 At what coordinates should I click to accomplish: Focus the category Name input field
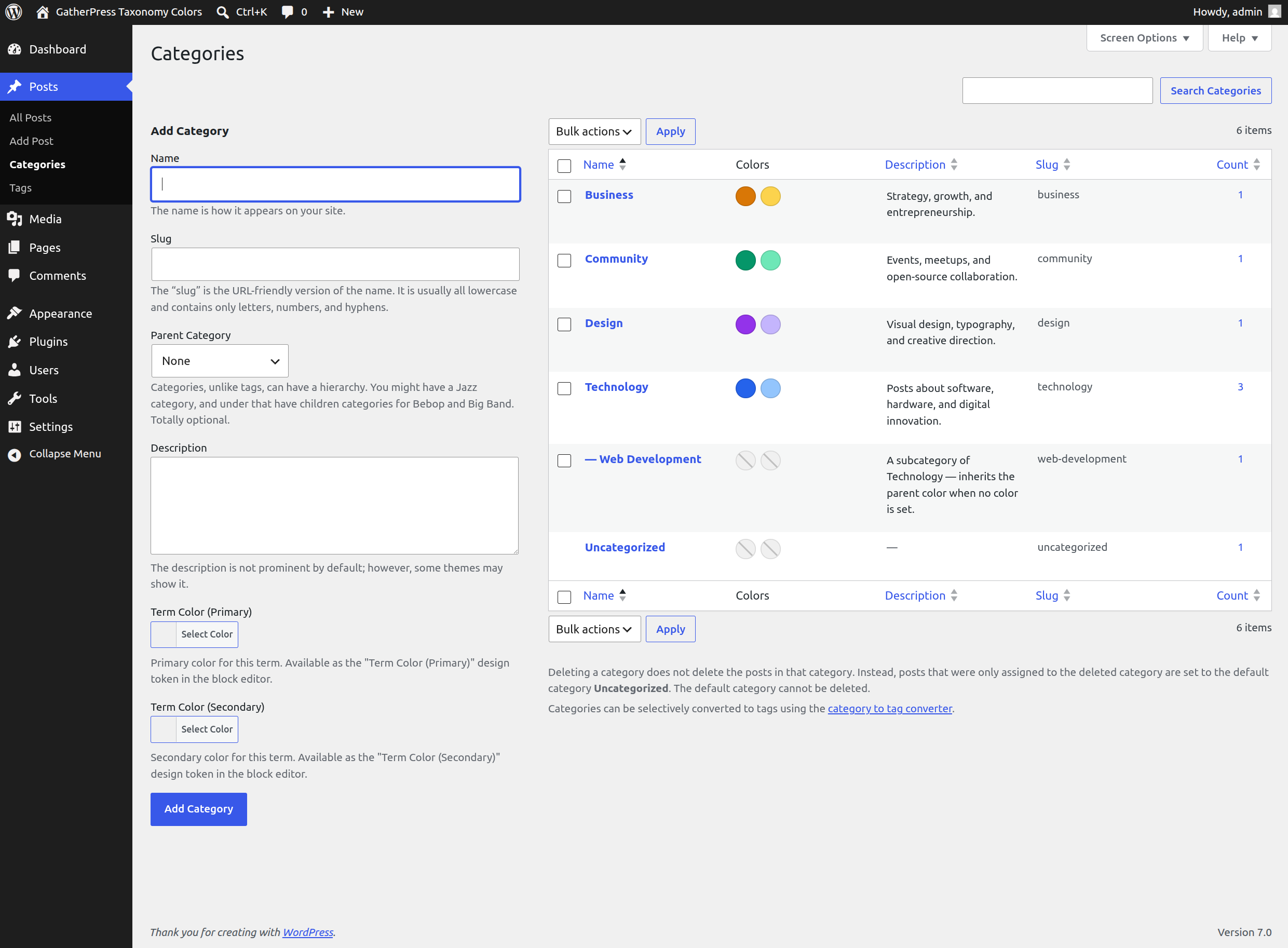[x=335, y=184]
